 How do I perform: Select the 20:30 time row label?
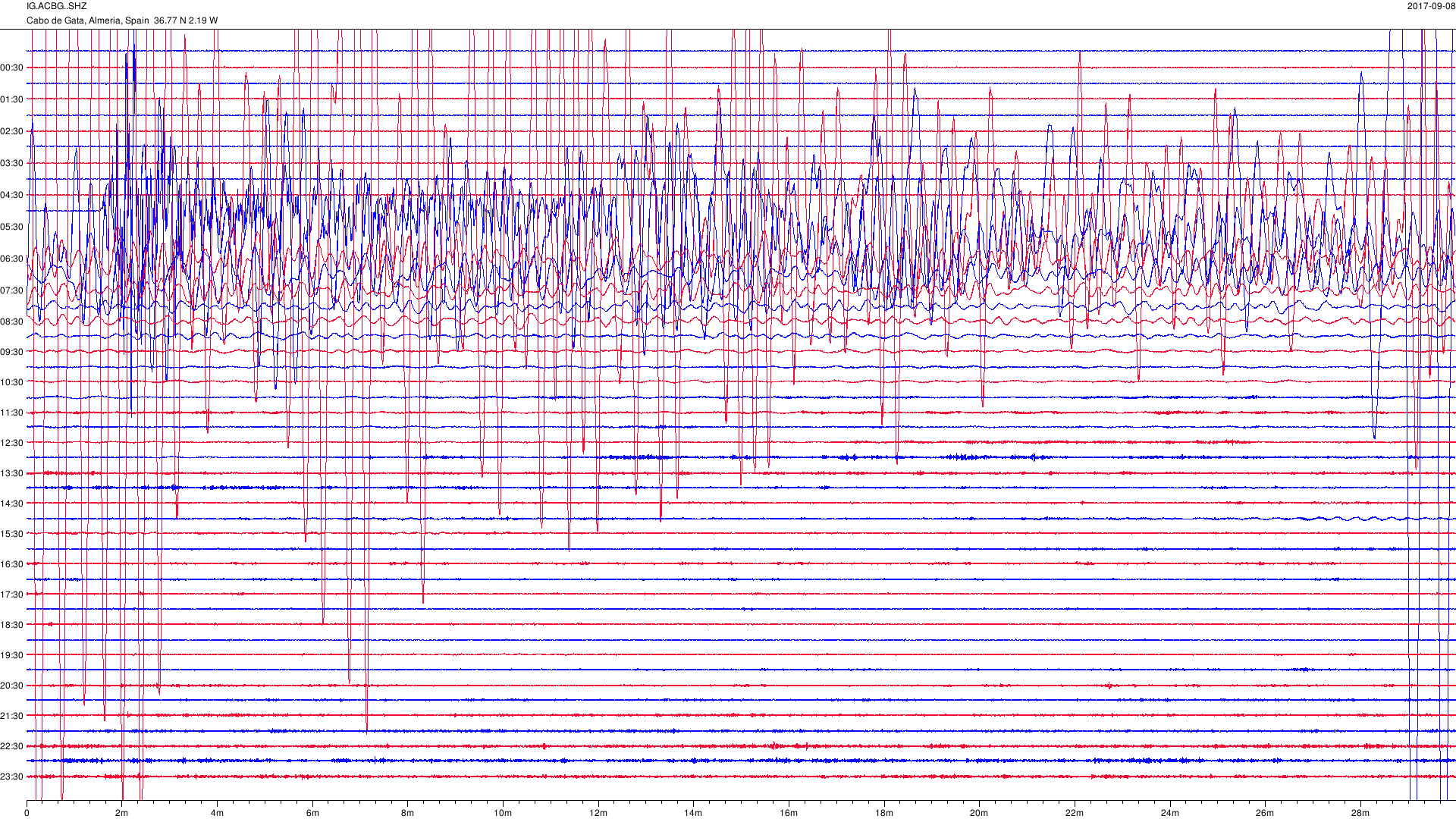click(12, 686)
